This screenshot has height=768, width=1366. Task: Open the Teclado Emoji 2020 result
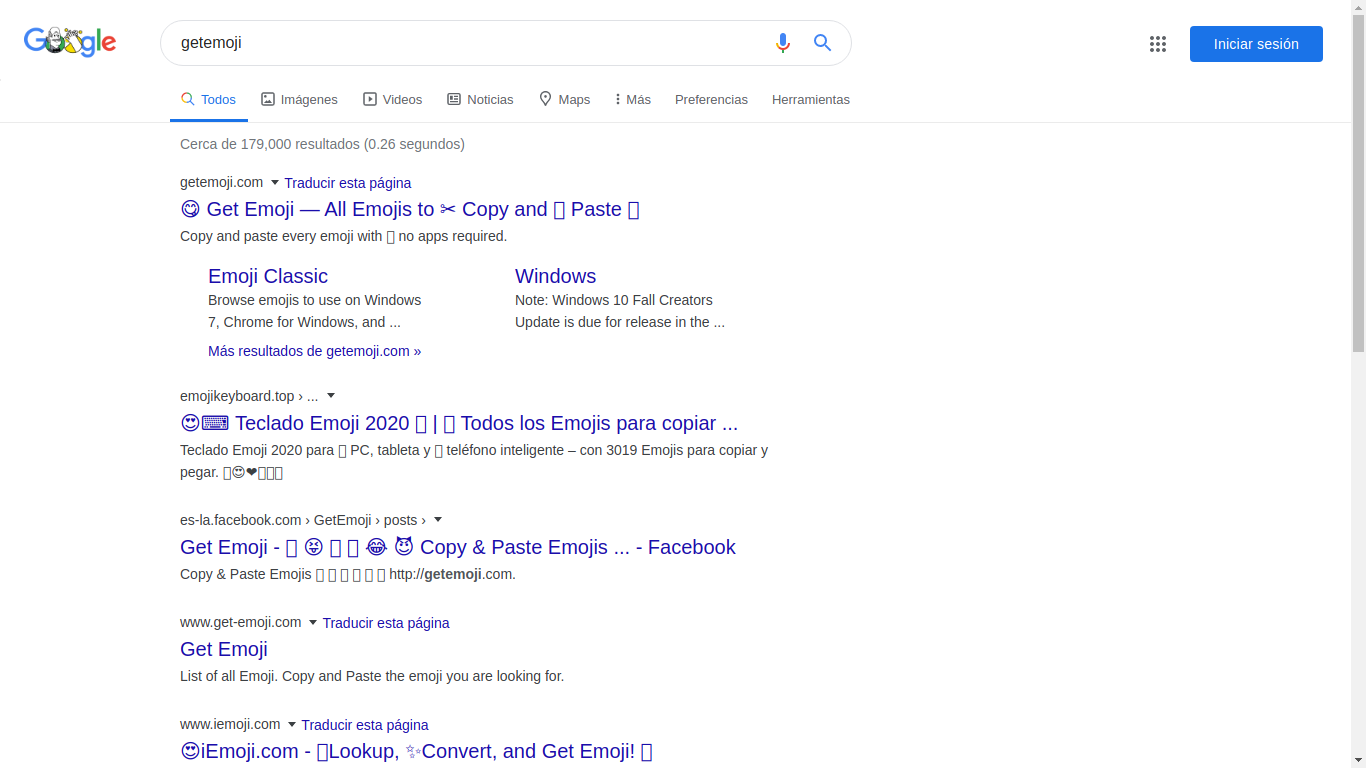(x=459, y=423)
